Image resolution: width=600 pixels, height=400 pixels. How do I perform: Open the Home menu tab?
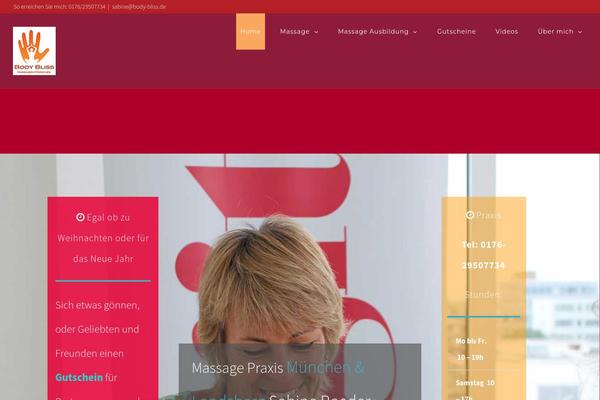(250, 32)
